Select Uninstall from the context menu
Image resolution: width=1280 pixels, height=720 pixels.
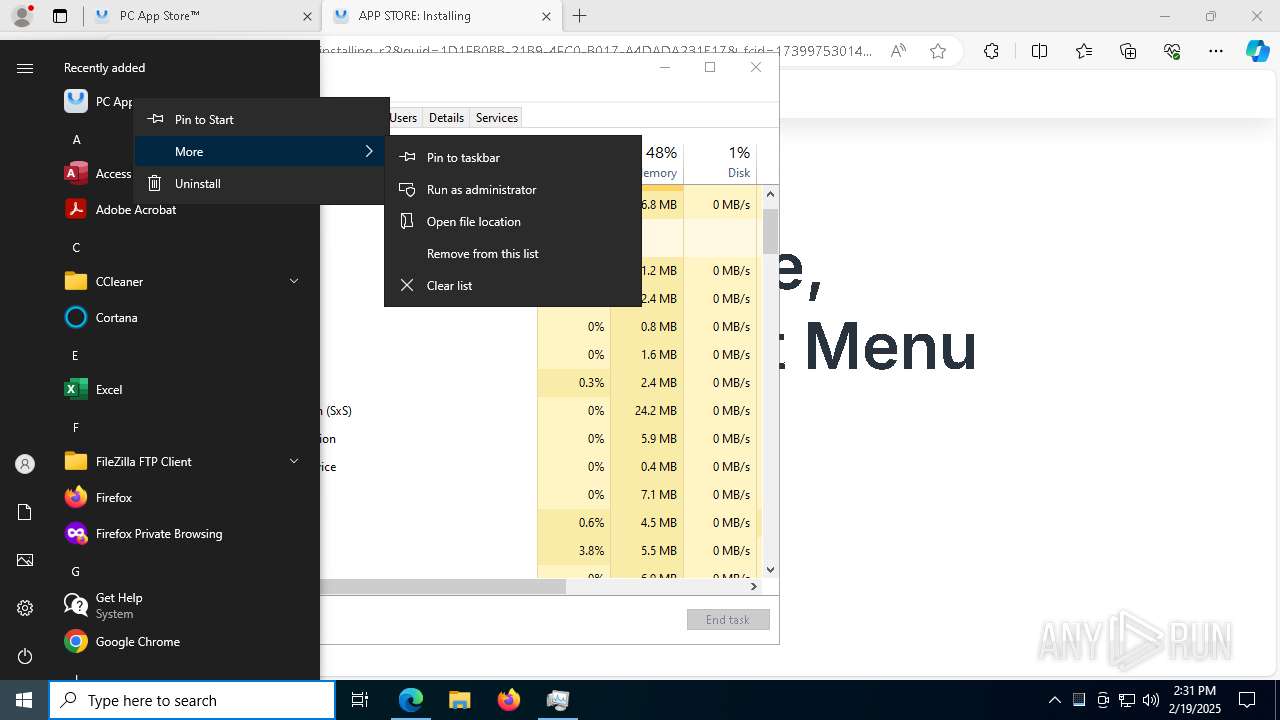tap(261, 183)
